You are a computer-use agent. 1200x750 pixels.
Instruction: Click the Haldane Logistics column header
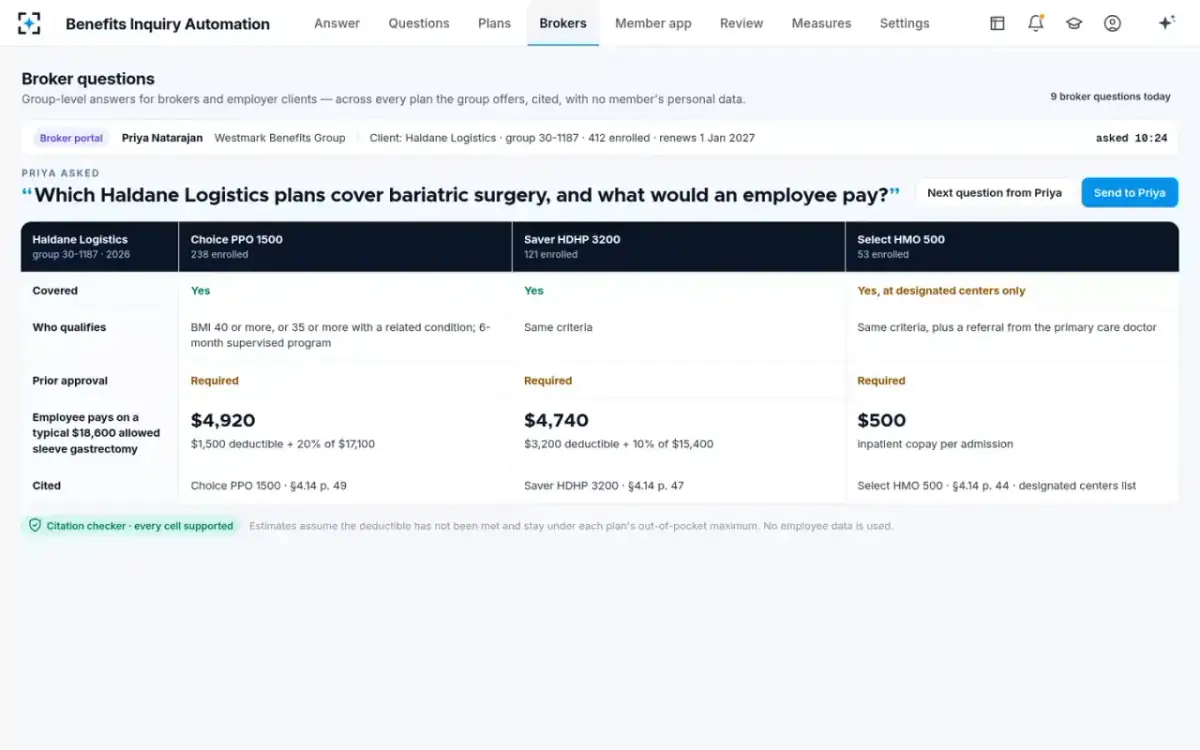100,246
